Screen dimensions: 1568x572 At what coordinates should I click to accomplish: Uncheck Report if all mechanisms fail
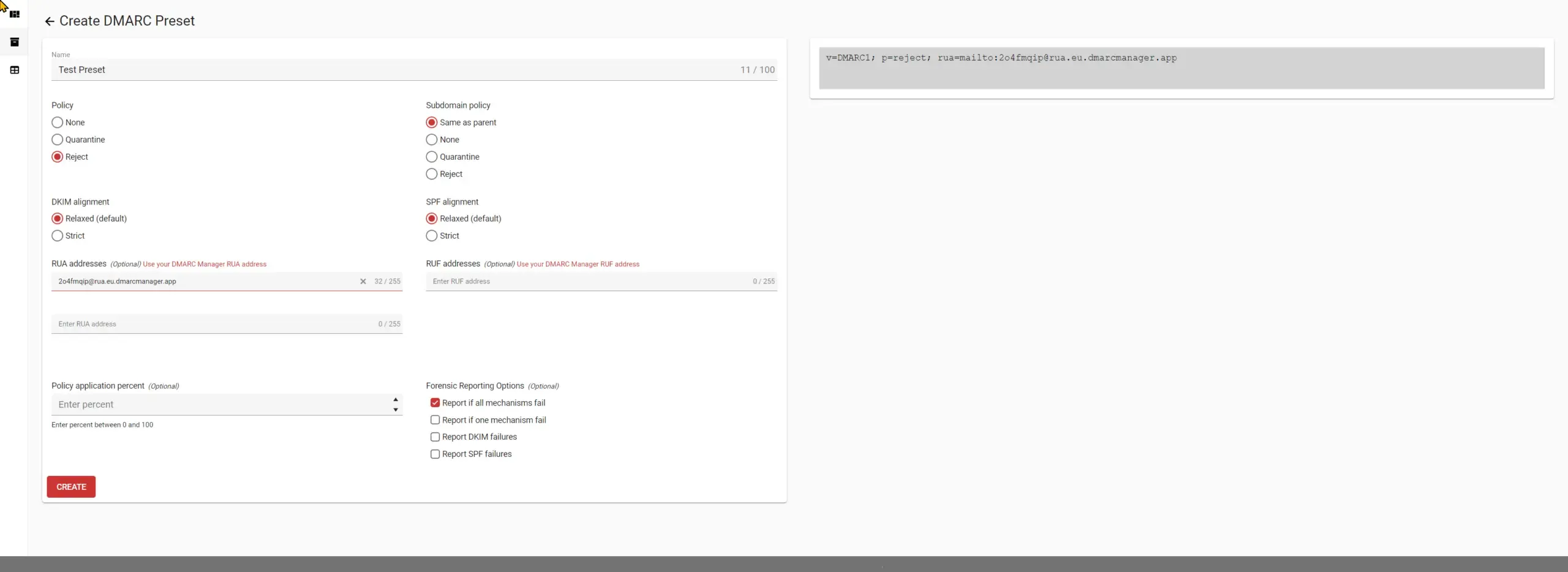click(x=435, y=402)
